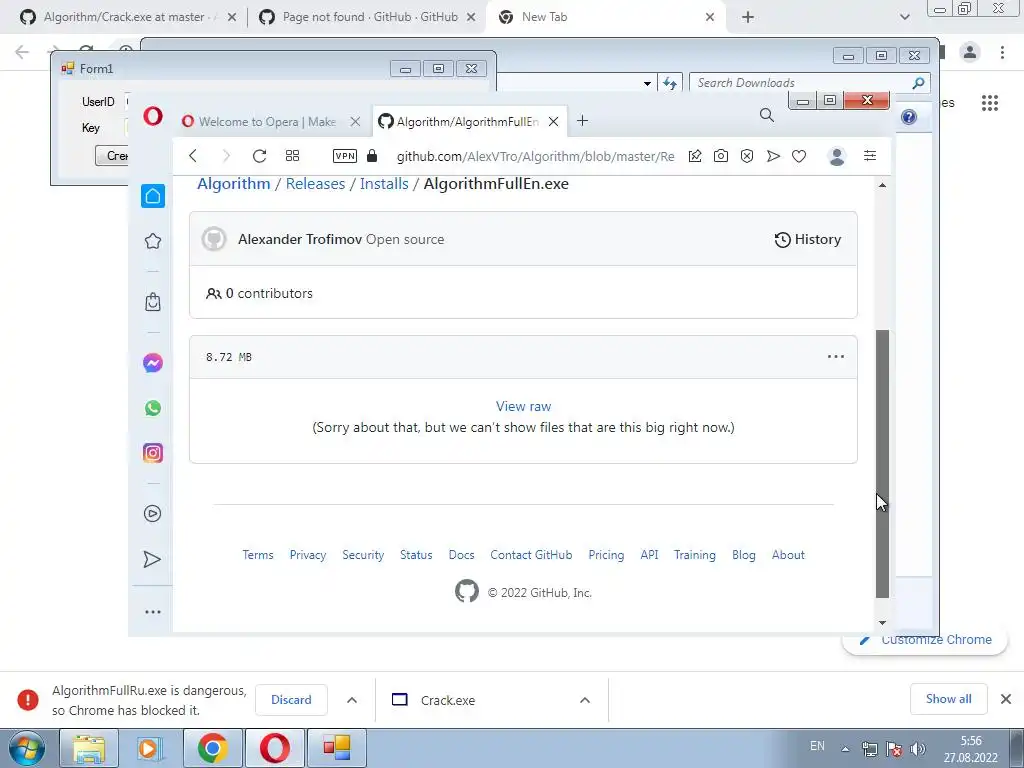Select the Algorithm/AlgorithmFullEn Opera tab
1024x768 pixels.
[468, 121]
